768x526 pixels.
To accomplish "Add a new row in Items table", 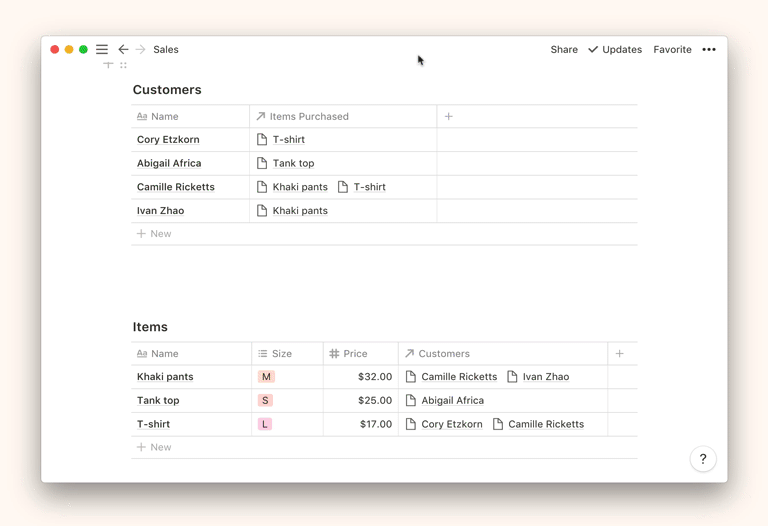I will pos(155,447).
